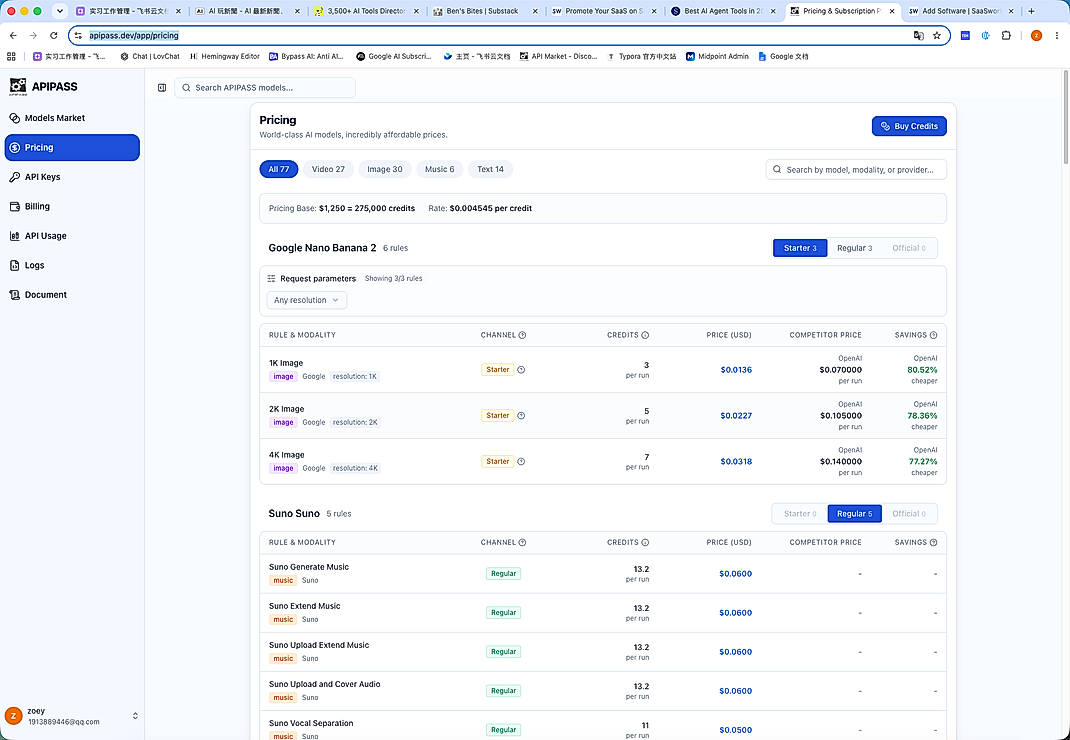Open API Keys page
Screen dimensions: 1070x740
(x=42, y=177)
